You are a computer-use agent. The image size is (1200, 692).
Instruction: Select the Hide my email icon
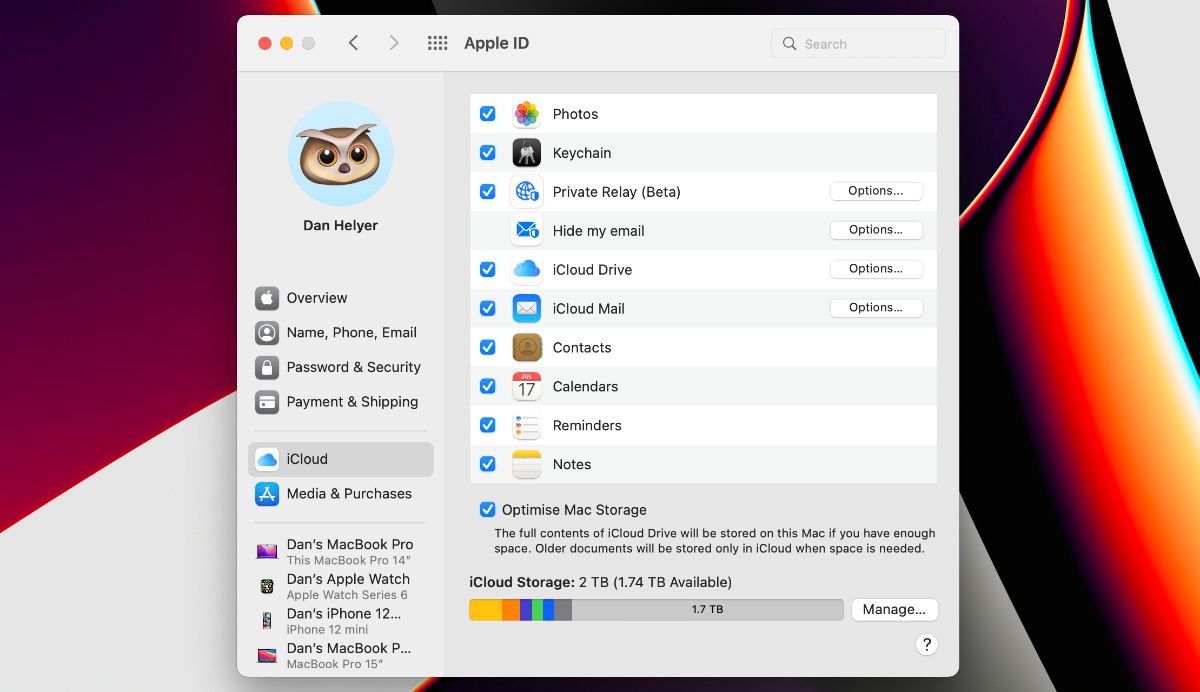tap(525, 230)
